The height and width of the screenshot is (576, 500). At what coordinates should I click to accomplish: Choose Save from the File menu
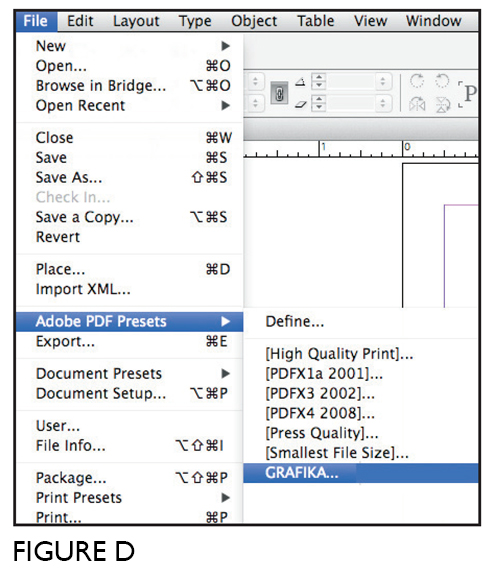pyautogui.click(x=130, y=158)
